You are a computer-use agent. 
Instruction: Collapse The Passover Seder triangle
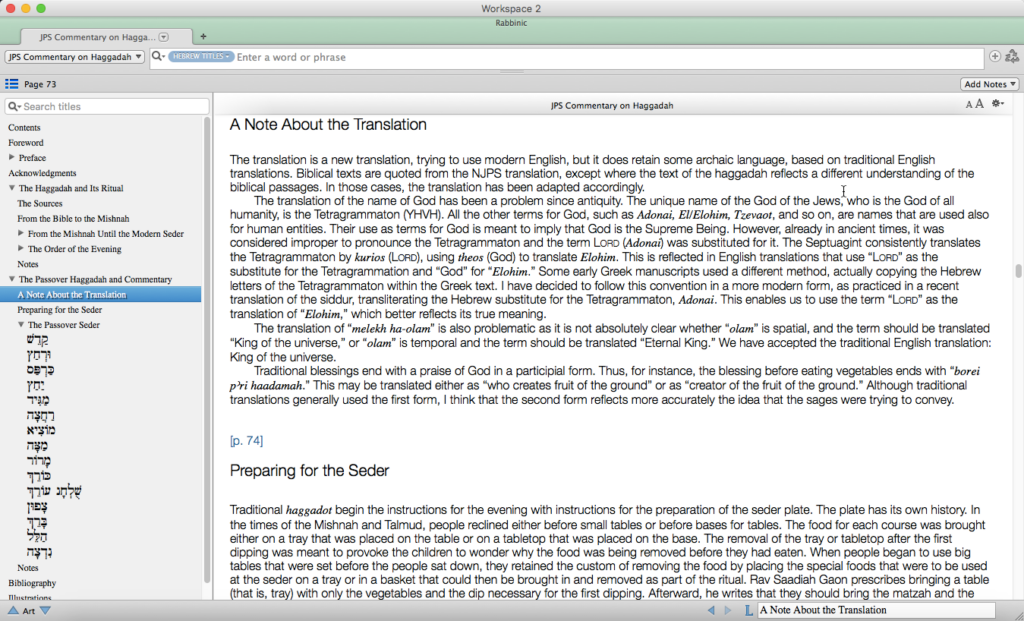(21, 325)
